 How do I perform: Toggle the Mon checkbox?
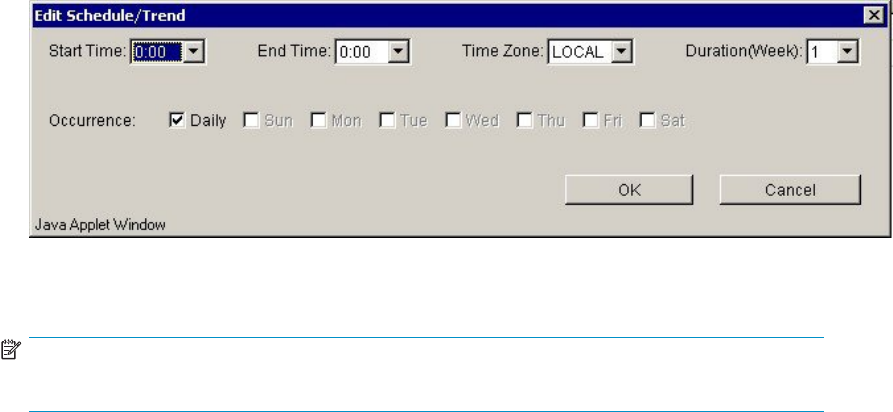(x=318, y=121)
